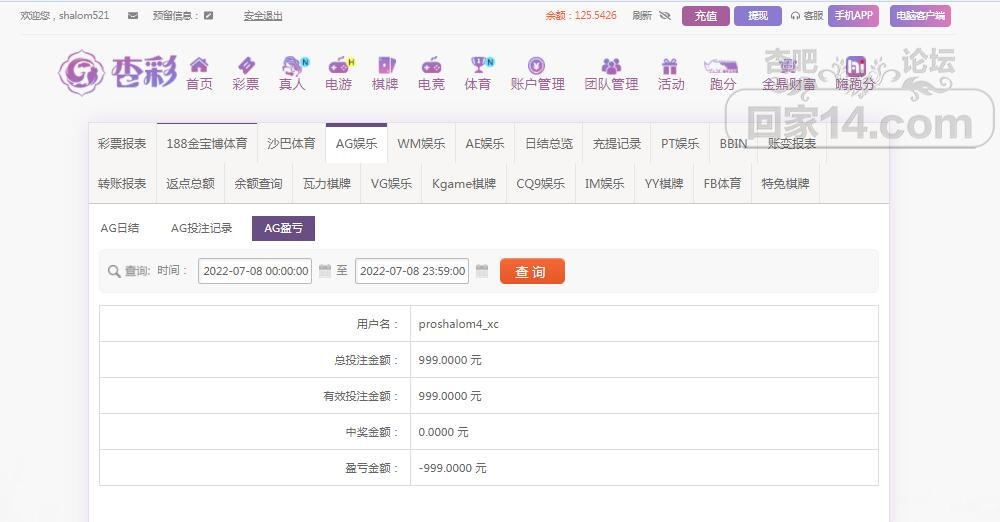Image resolution: width=1000 pixels, height=522 pixels.
Task: Click the 首页 home icon
Action: click(x=199, y=66)
